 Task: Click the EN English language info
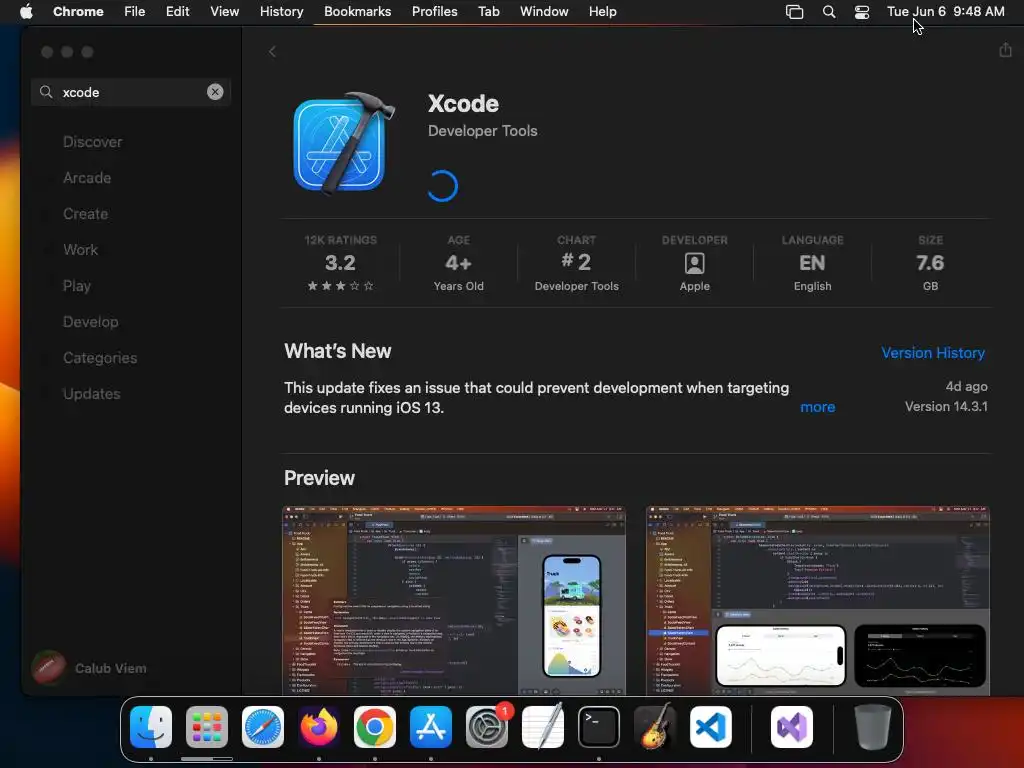point(812,264)
